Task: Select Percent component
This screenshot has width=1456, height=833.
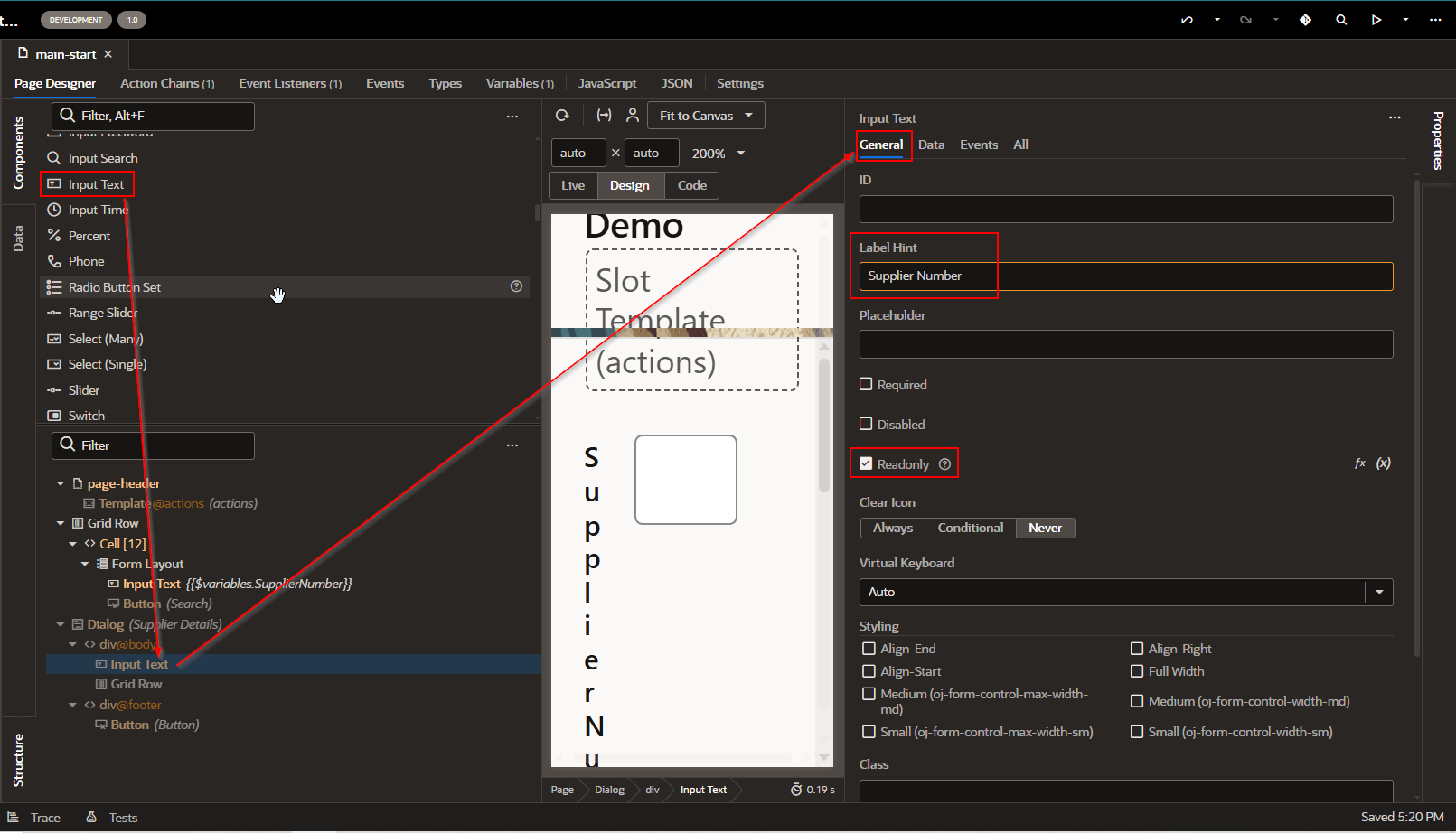Action: (89, 236)
